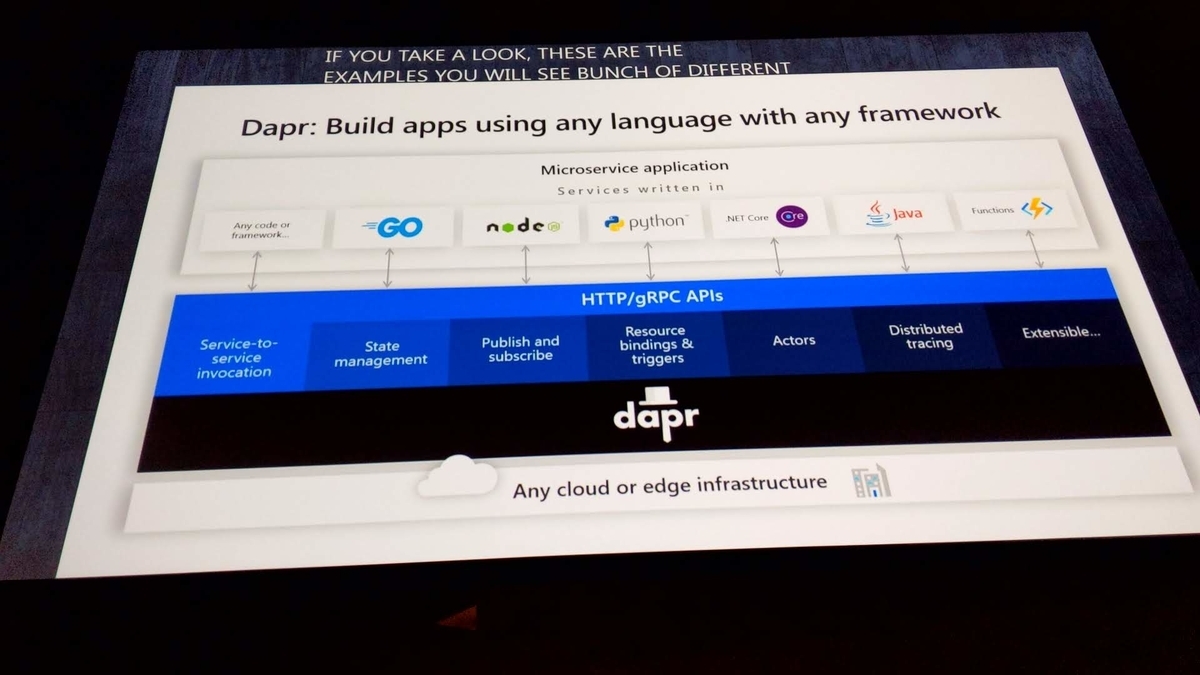Click the 'Microservice application' heading
Image resolution: width=1200 pixels, height=675 pixels.
[634, 168]
